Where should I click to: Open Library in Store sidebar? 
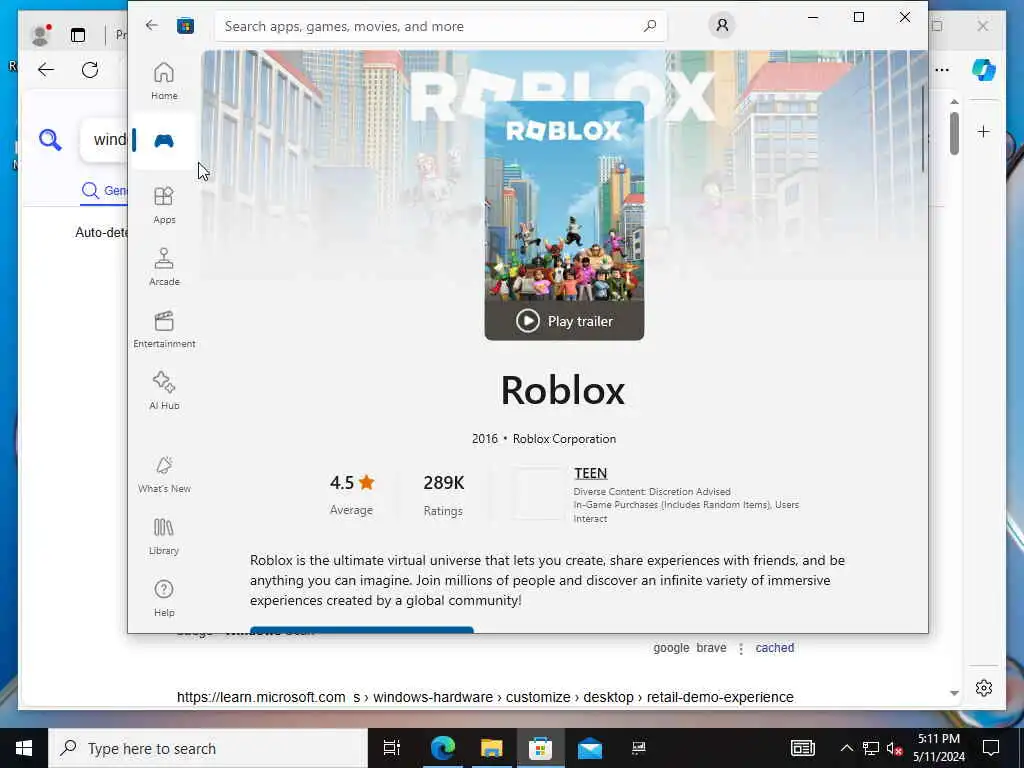pyautogui.click(x=164, y=536)
